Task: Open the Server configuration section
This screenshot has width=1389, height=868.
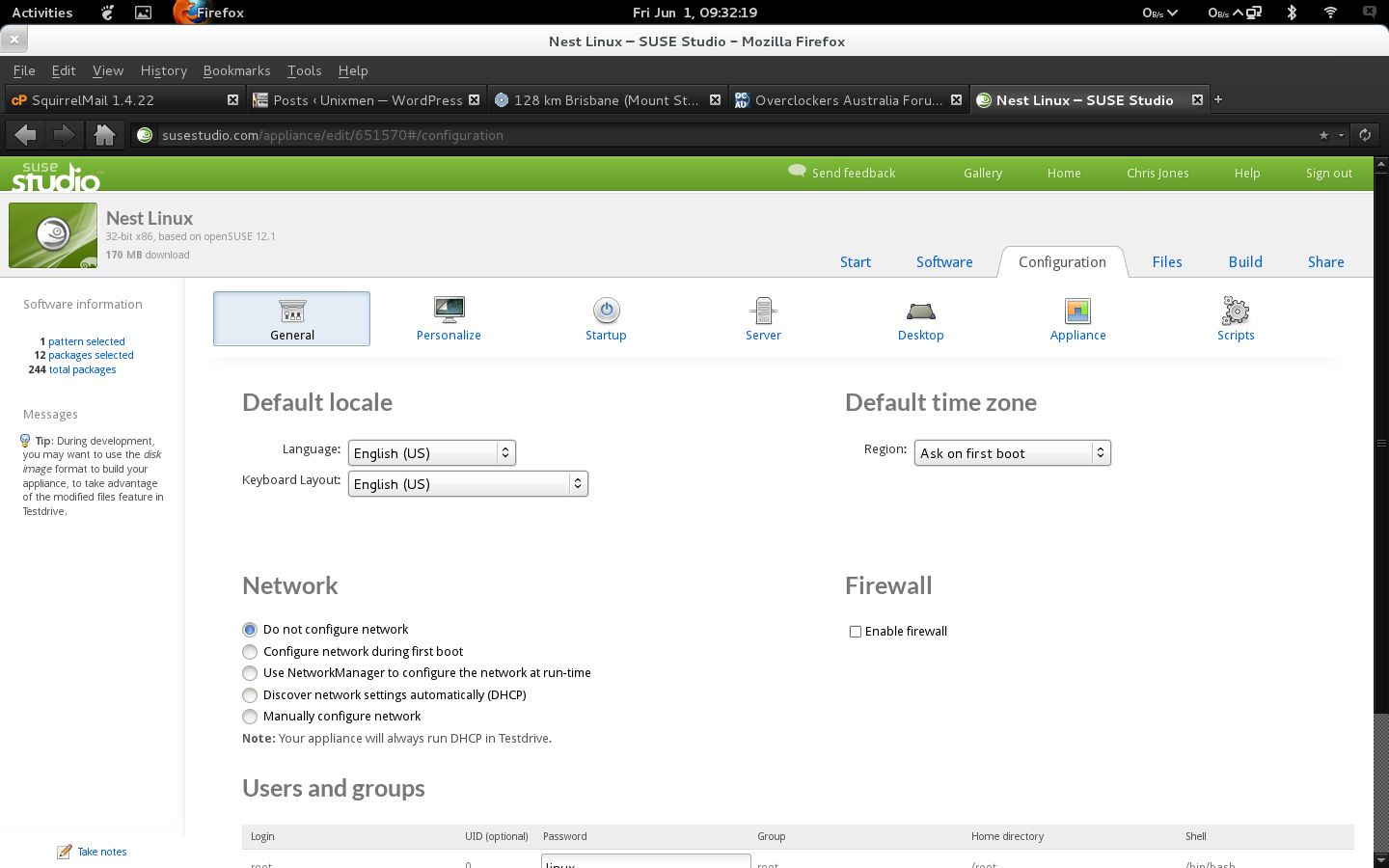Action: [763, 318]
